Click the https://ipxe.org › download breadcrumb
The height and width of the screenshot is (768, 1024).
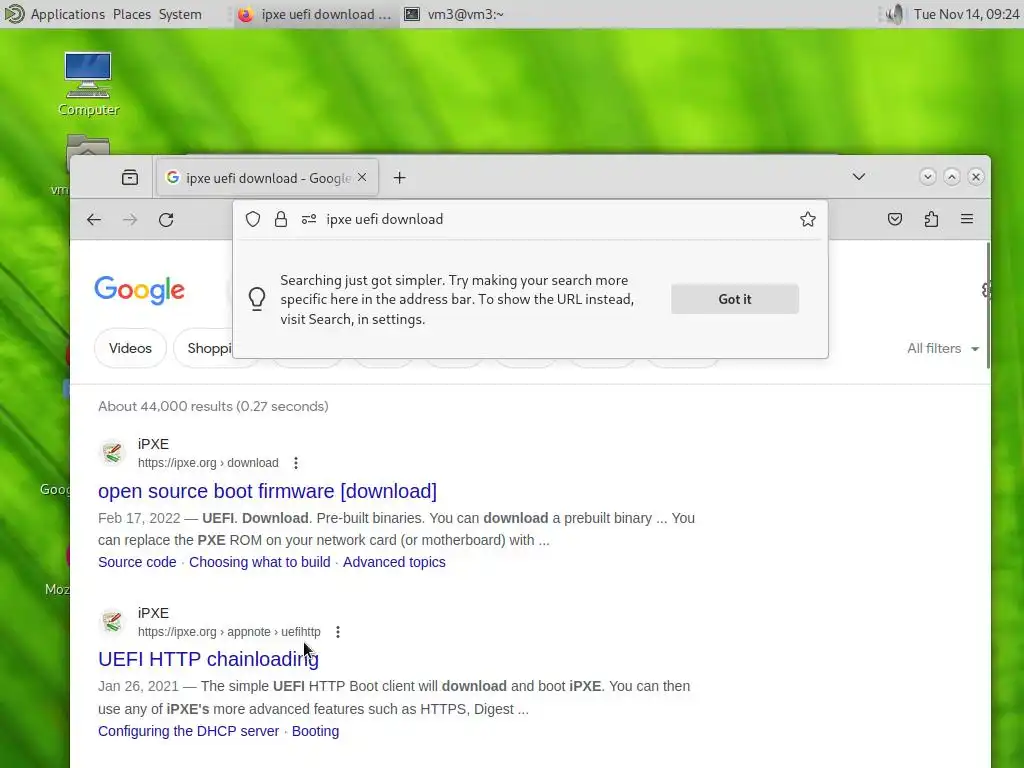[x=208, y=463]
